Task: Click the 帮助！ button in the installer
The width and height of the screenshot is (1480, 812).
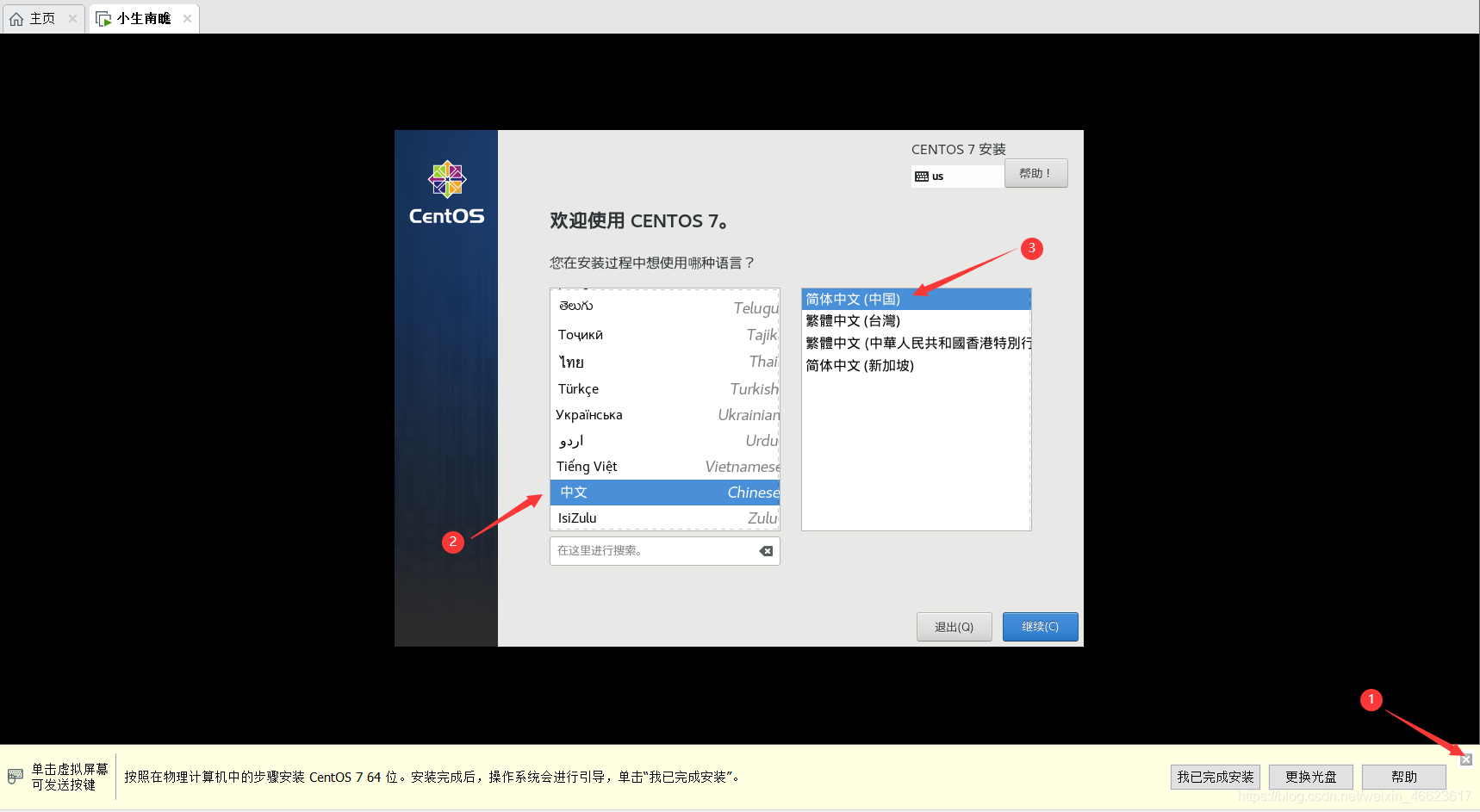Action: pyautogui.click(x=1035, y=173)
